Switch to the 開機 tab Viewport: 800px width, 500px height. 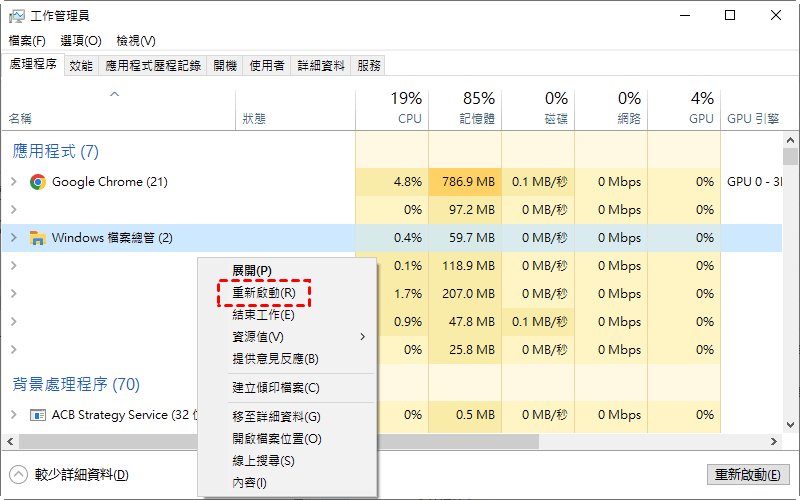click(225, 65)
